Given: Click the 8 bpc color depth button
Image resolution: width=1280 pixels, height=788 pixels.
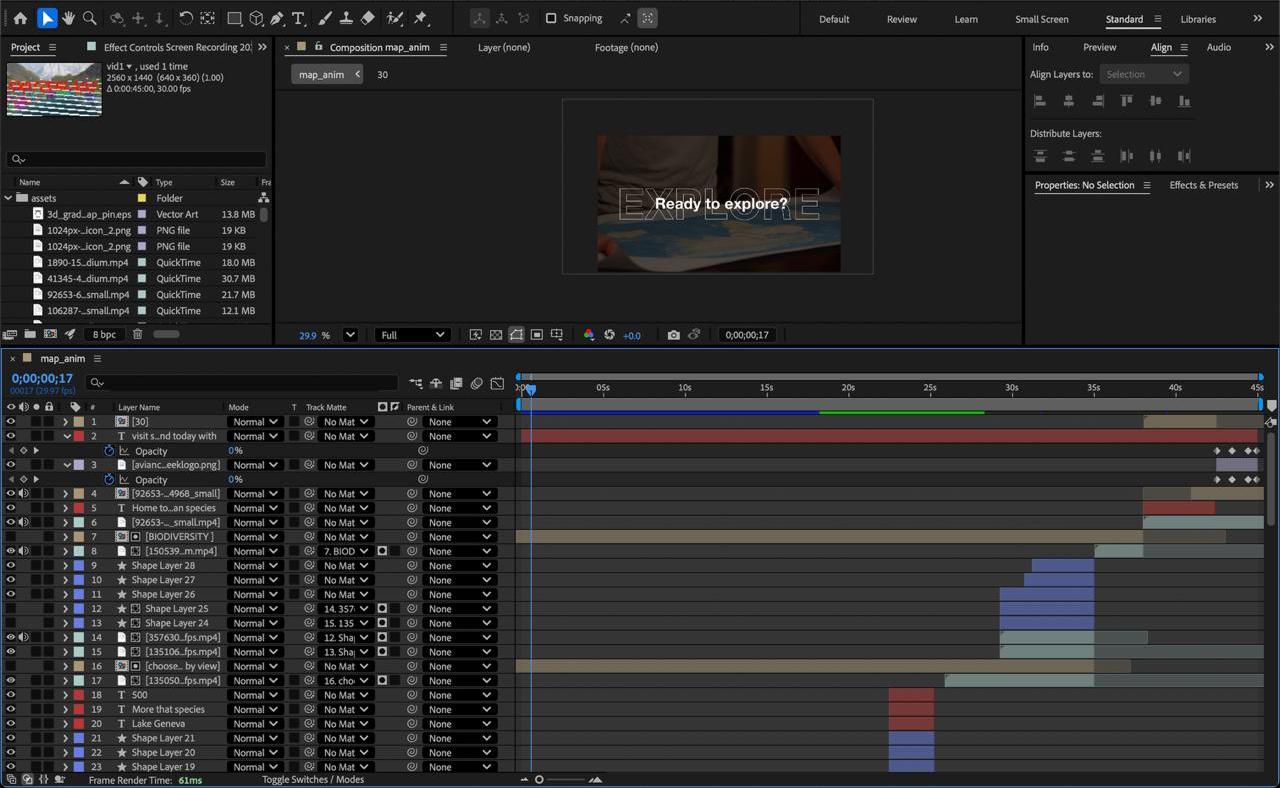Looking at the screenshot, I should [104, 334].
